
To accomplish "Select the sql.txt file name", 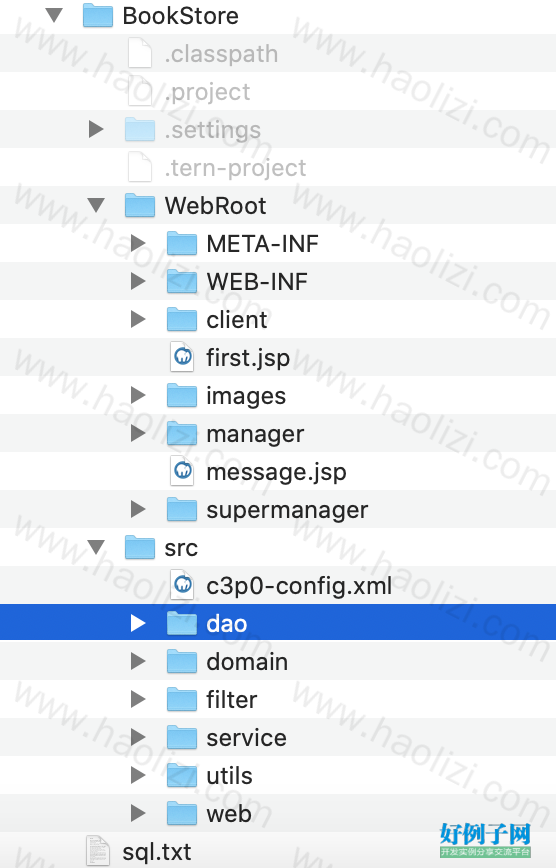I will pos(157,852).
